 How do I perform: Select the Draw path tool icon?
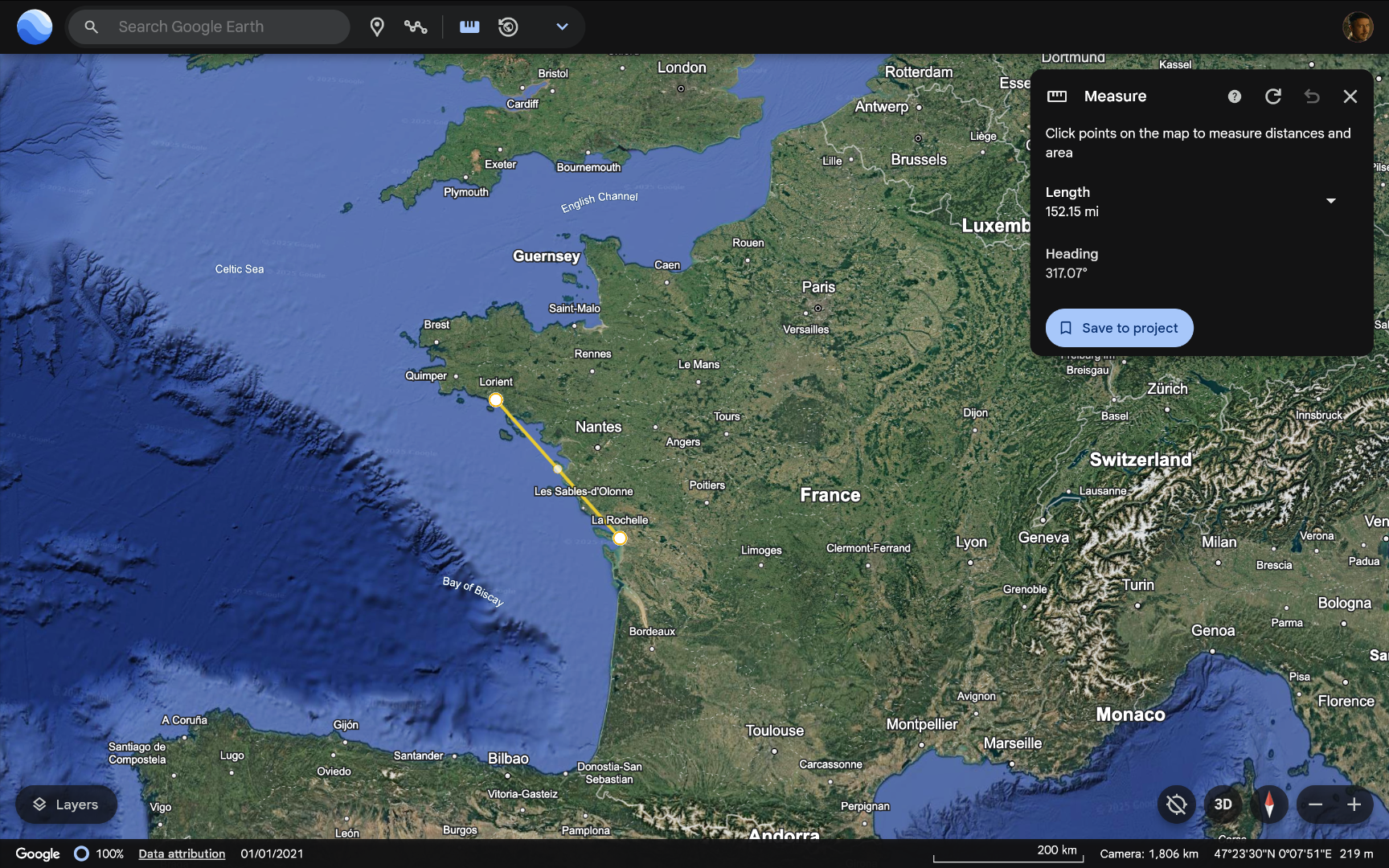click(x=416, y=27)
